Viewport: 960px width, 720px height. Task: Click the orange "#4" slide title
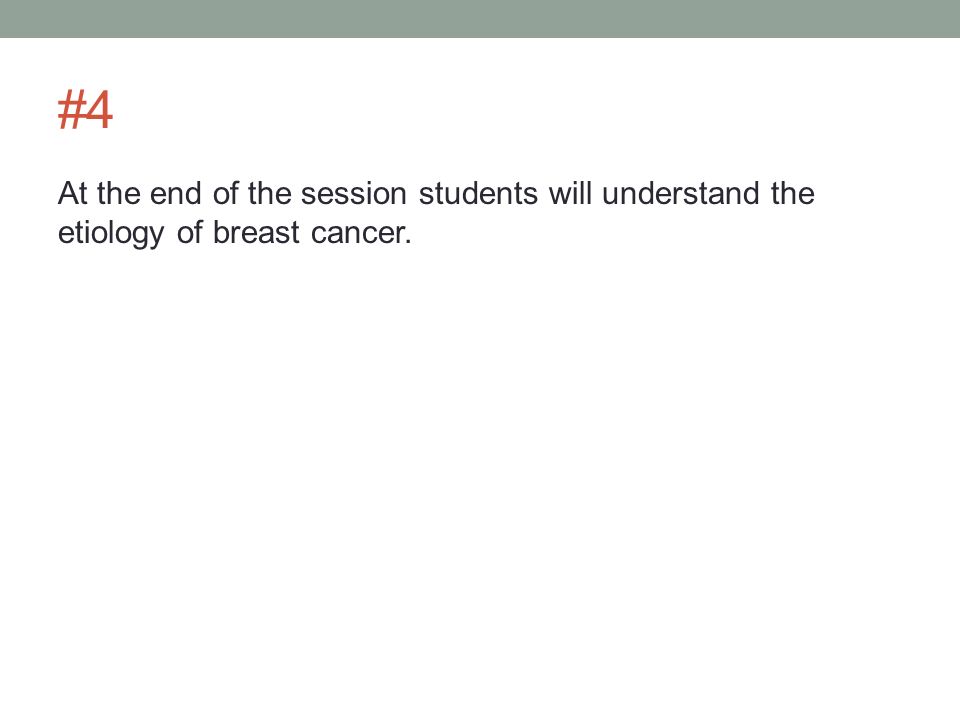tap(85, 110)
